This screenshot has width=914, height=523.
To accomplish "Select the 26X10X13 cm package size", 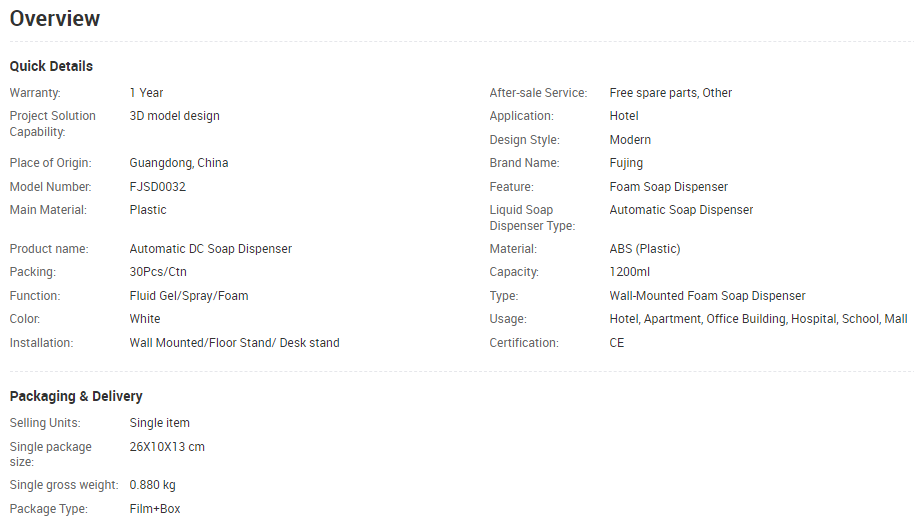I will click(x=167, y=447).
